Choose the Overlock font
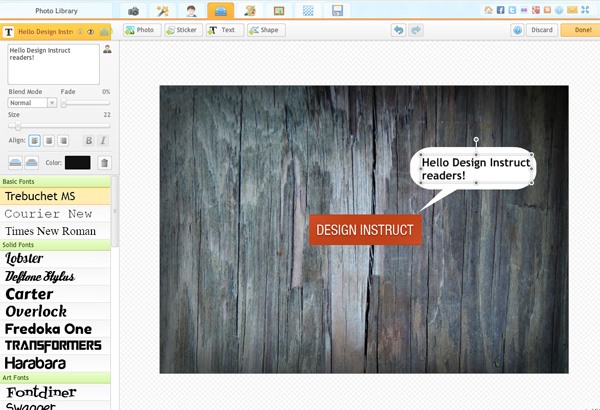600x410 pixels. 55,311
